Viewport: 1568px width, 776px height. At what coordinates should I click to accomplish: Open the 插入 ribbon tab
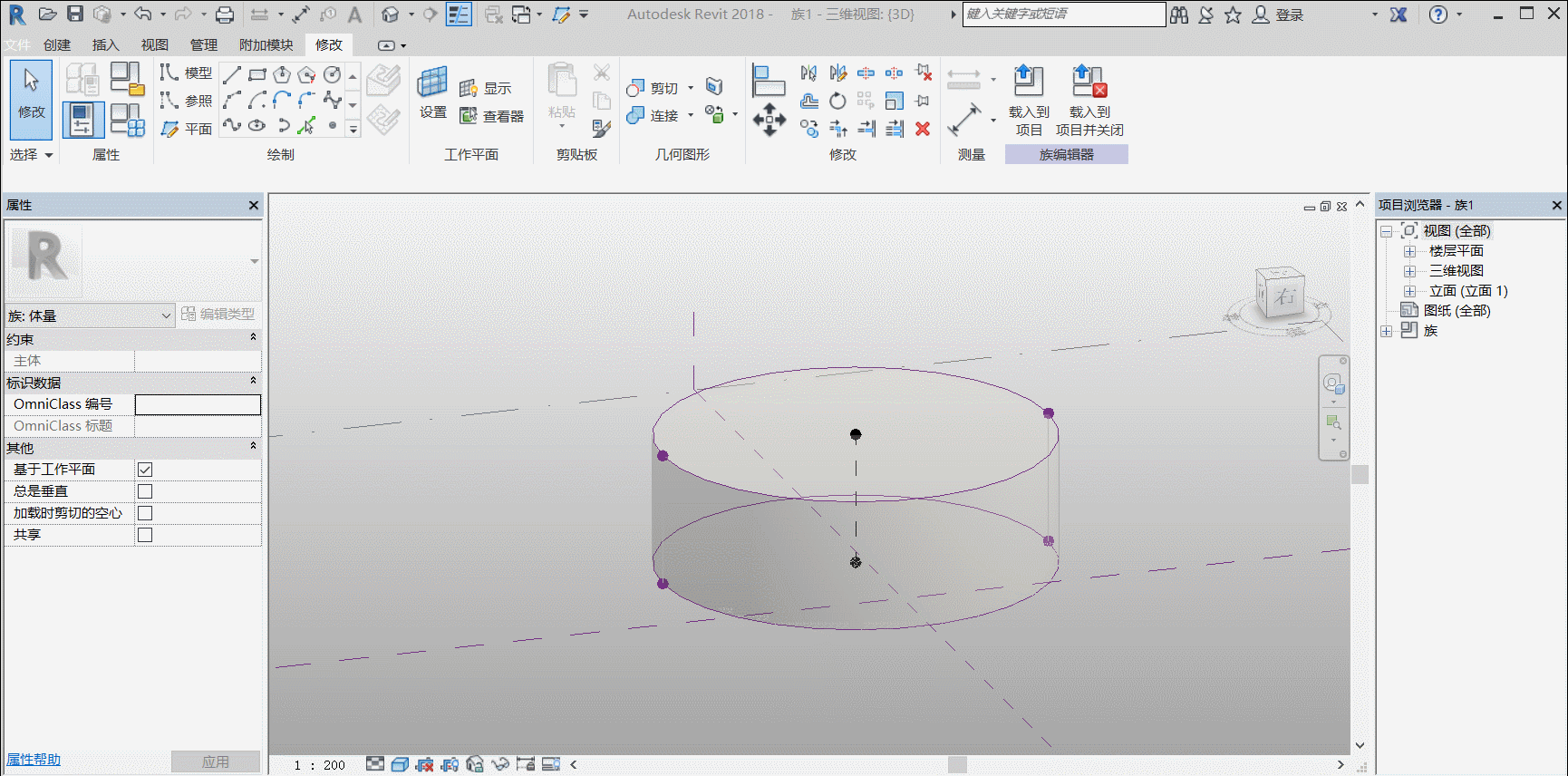coord(106,44)
